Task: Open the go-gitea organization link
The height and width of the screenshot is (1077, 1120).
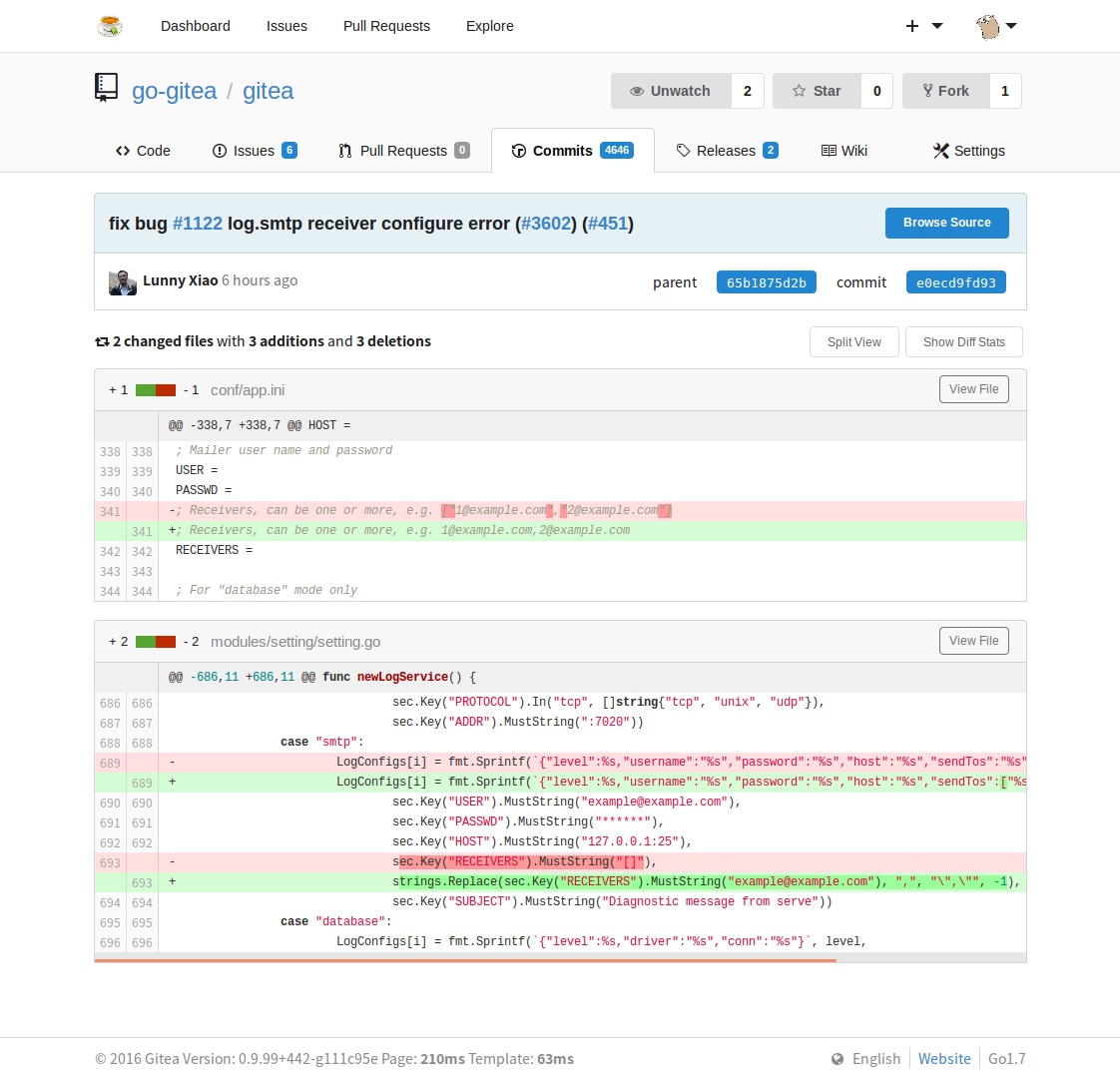Action: pos(175,91)
